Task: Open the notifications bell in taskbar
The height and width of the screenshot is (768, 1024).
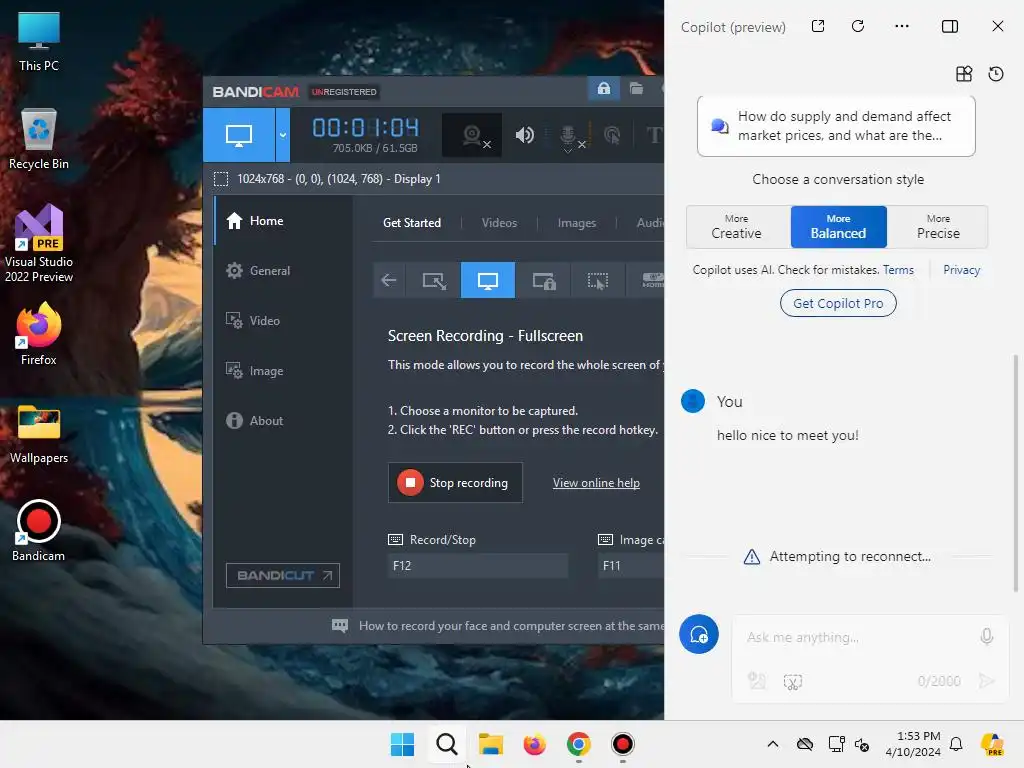Action: 956,744
